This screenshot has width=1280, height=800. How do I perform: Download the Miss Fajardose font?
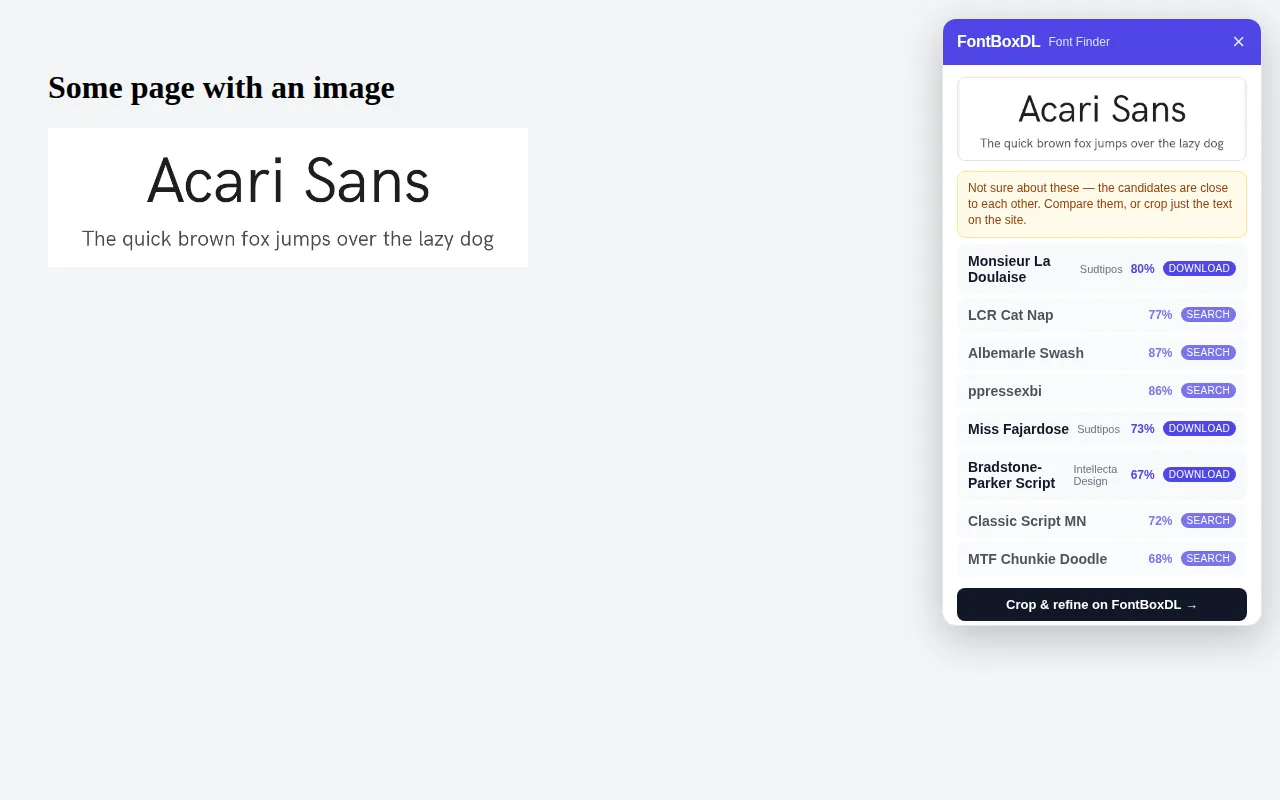tap(1199, 429)
